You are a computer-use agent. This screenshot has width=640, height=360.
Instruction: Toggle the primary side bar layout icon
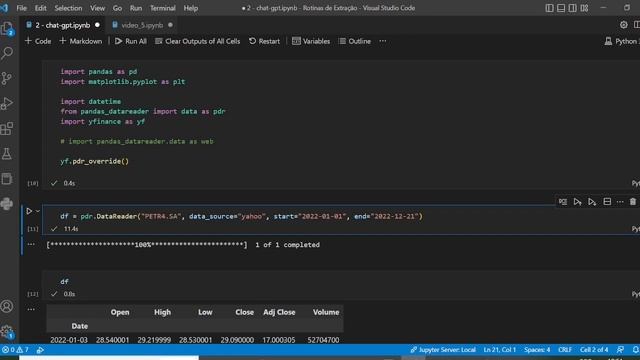(549, 8)
